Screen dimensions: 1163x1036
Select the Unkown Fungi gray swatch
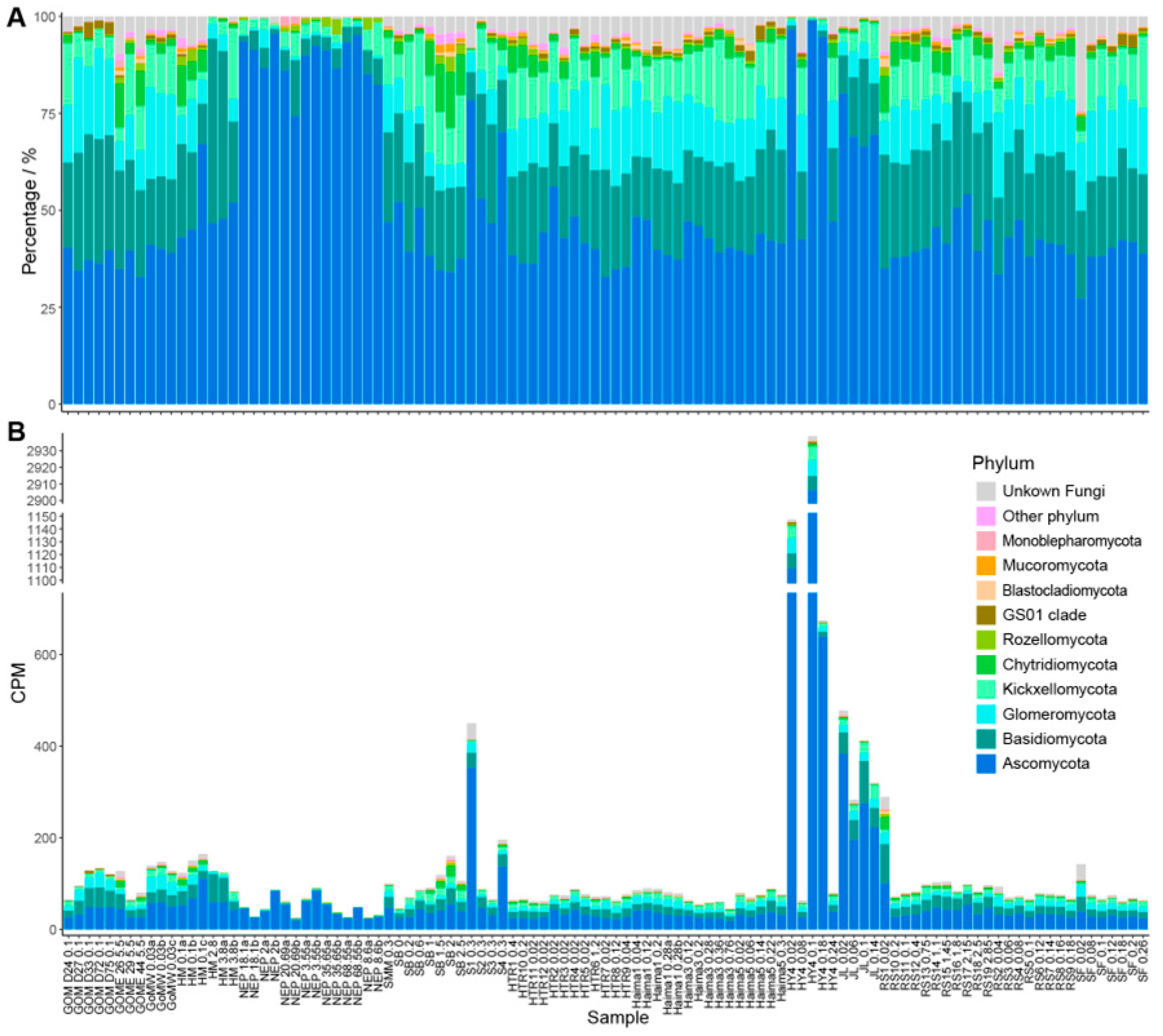pyautogui.click(x=985, y=491)
